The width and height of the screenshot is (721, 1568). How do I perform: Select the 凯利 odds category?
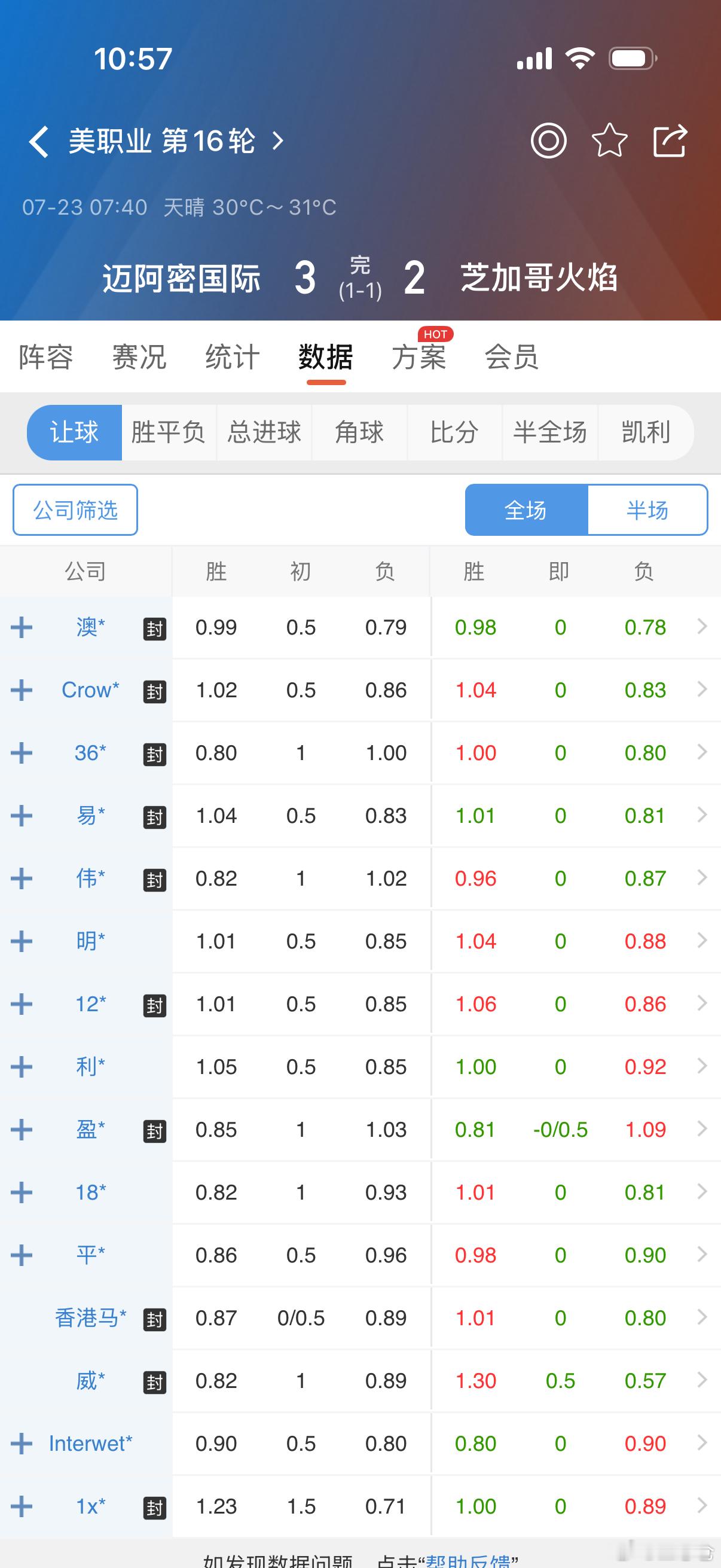tap(646, 432)
